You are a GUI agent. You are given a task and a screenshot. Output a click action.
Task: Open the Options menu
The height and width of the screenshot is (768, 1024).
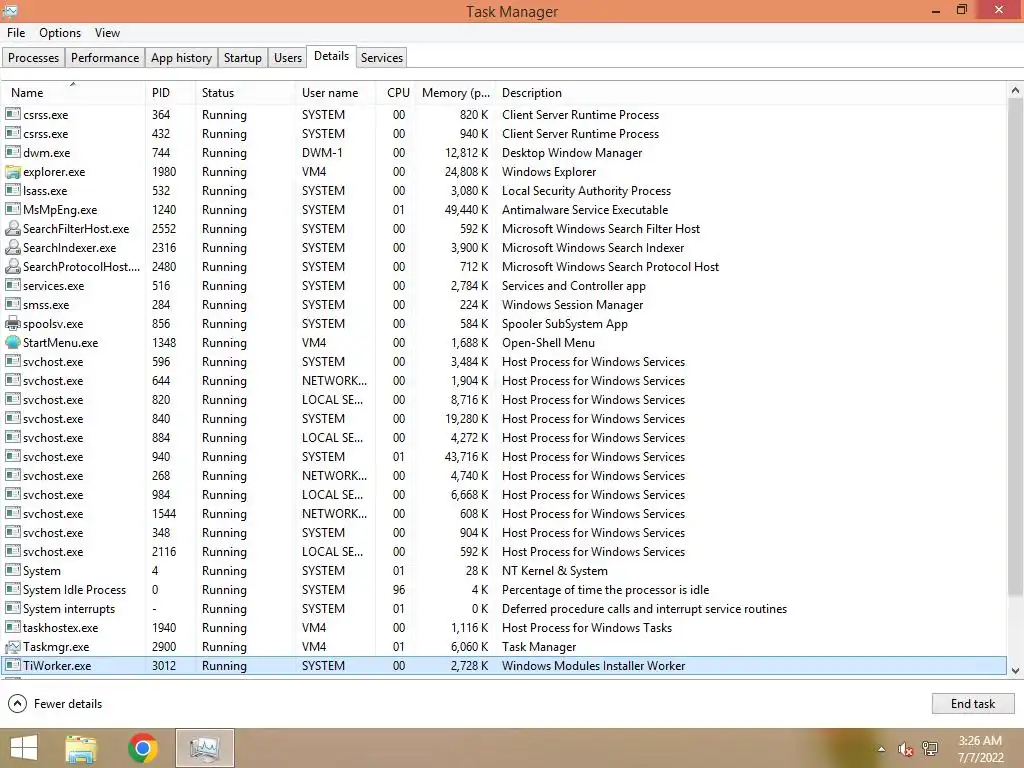(x=60, y=33)
